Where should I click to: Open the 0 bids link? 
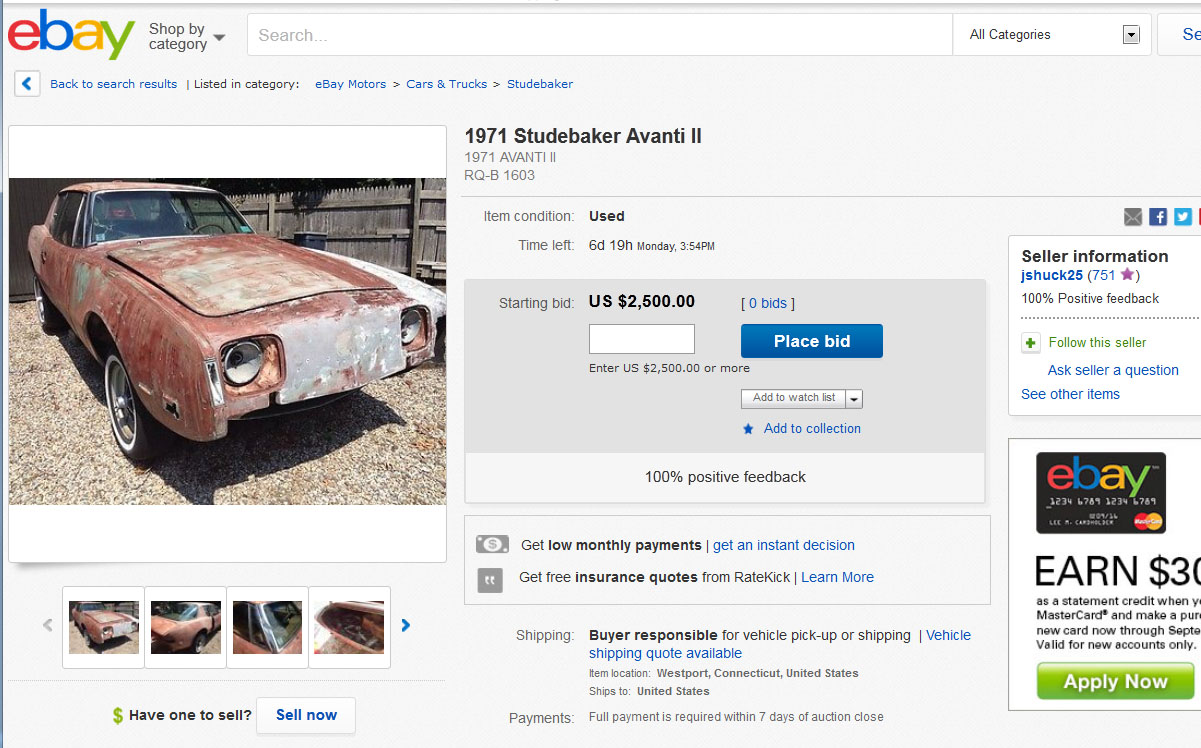pyautogui.click(x=768, y=303)
